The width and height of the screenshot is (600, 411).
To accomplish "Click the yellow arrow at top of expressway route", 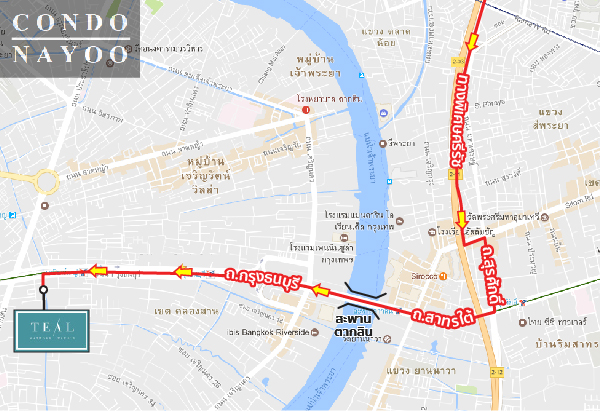I will tap(472, 41).
